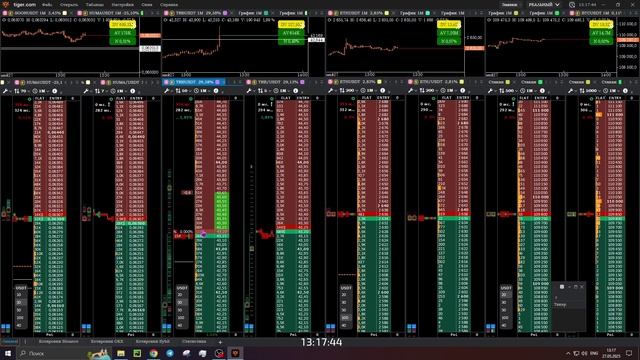Click purple link-color square on TRB/USDT order book tab
640x360 pixels.
(x=302, y=82)
